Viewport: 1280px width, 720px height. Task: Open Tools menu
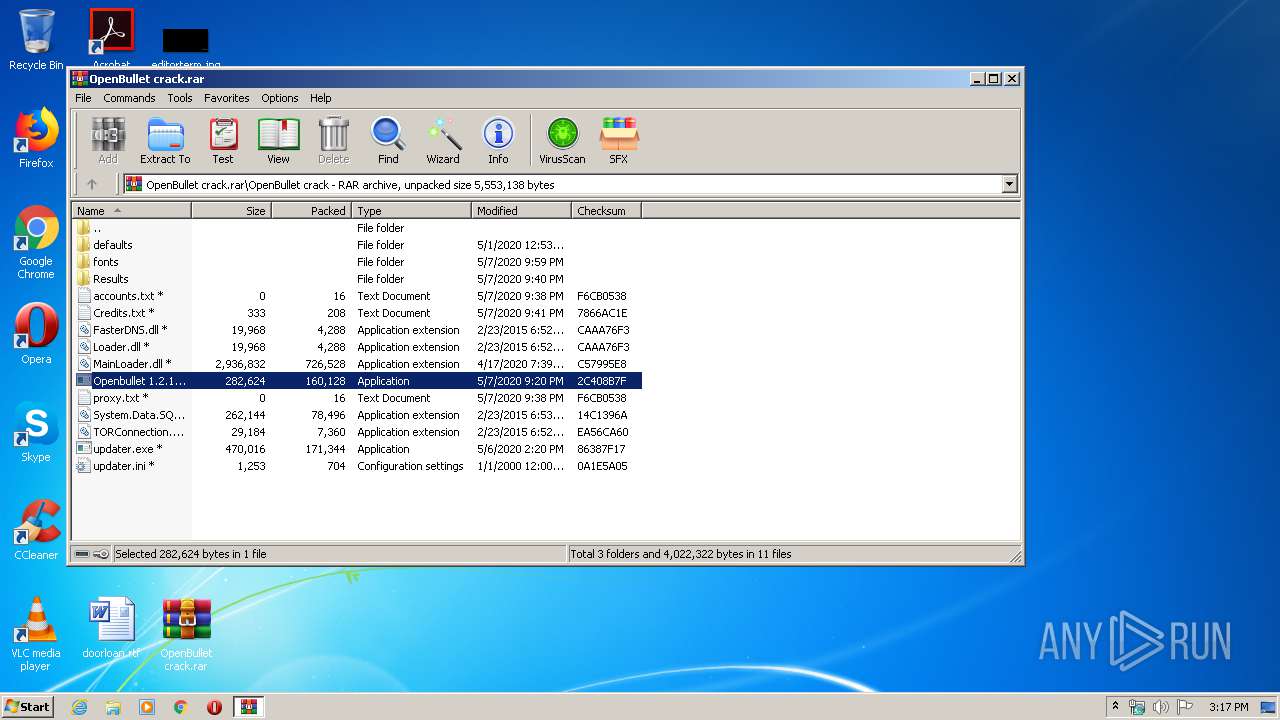(180, 98)
